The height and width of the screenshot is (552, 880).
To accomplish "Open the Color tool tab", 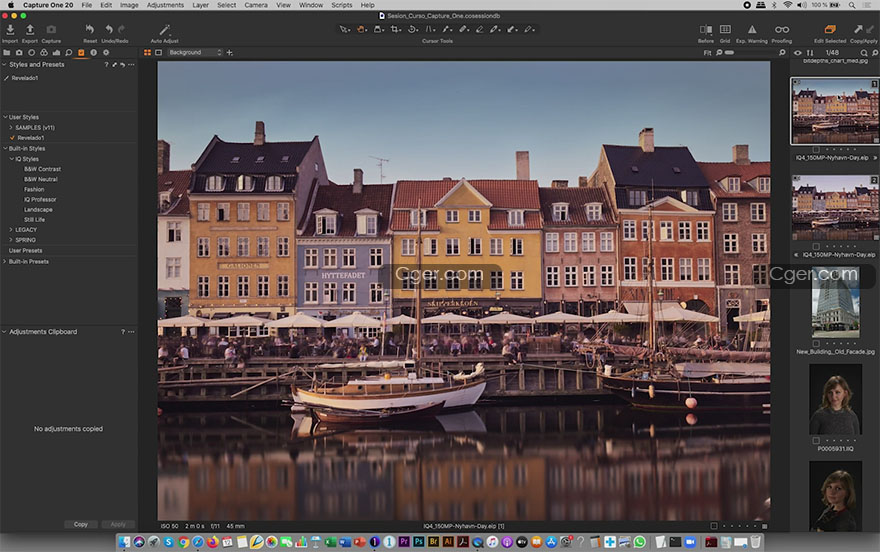I will 44,52.
